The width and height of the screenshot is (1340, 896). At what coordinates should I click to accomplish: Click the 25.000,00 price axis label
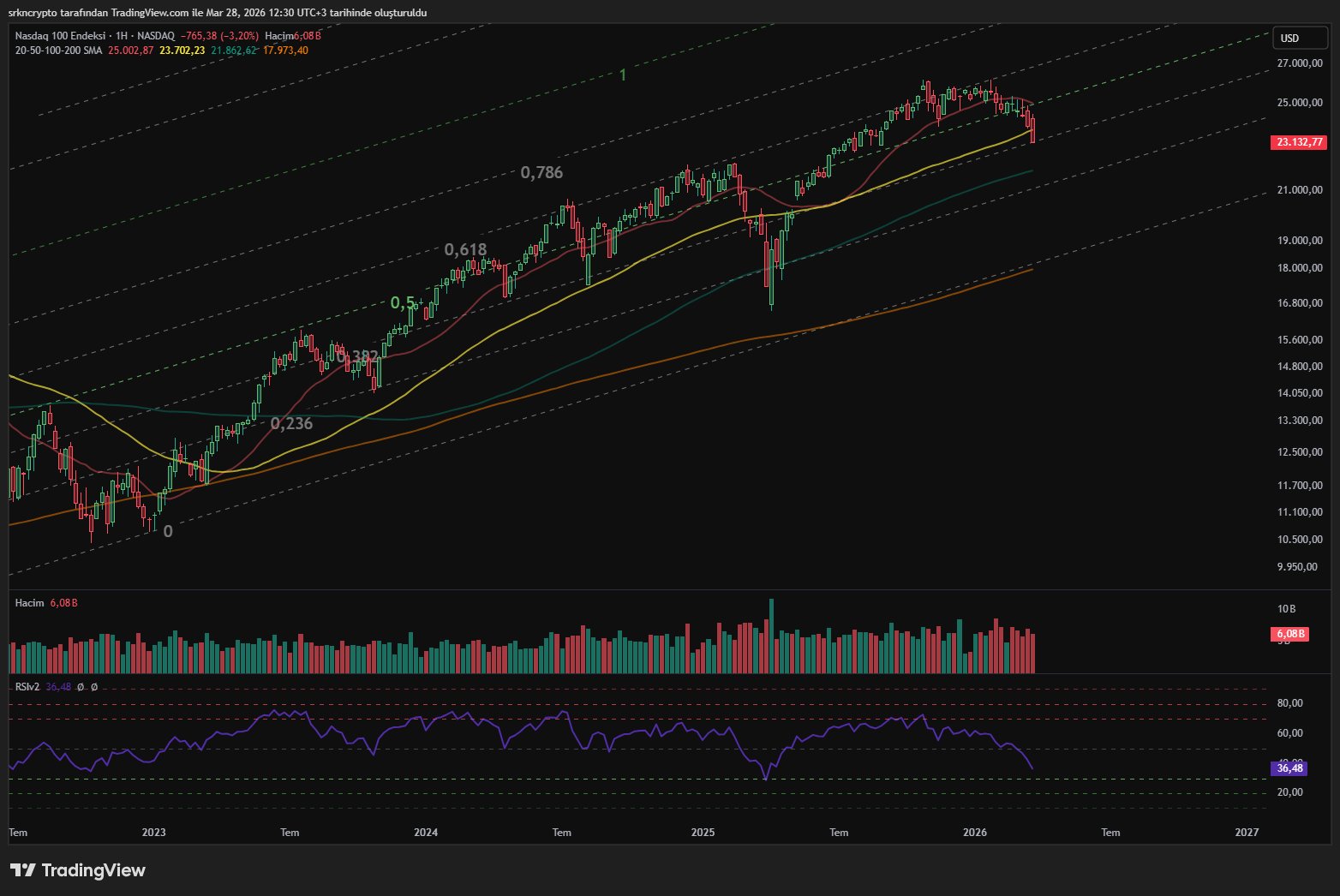1300,103
